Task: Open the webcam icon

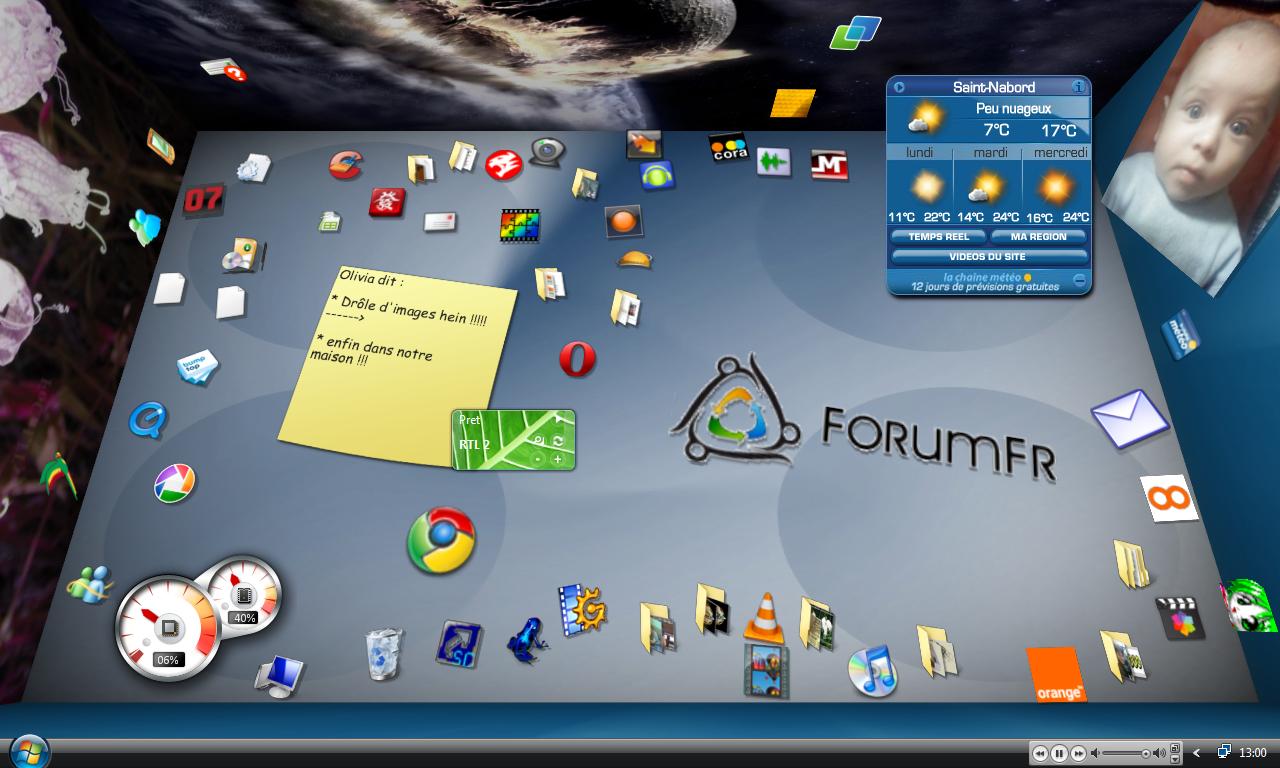Action: coord(547,151)
